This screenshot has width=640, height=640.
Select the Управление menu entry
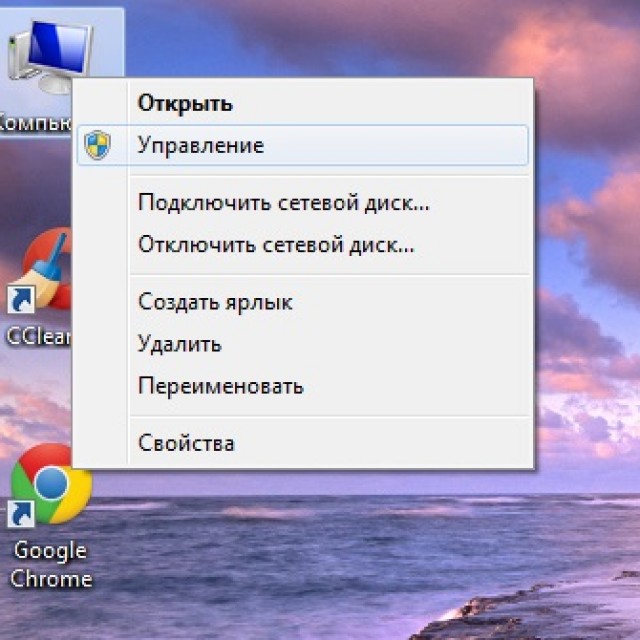coord(303,145)
